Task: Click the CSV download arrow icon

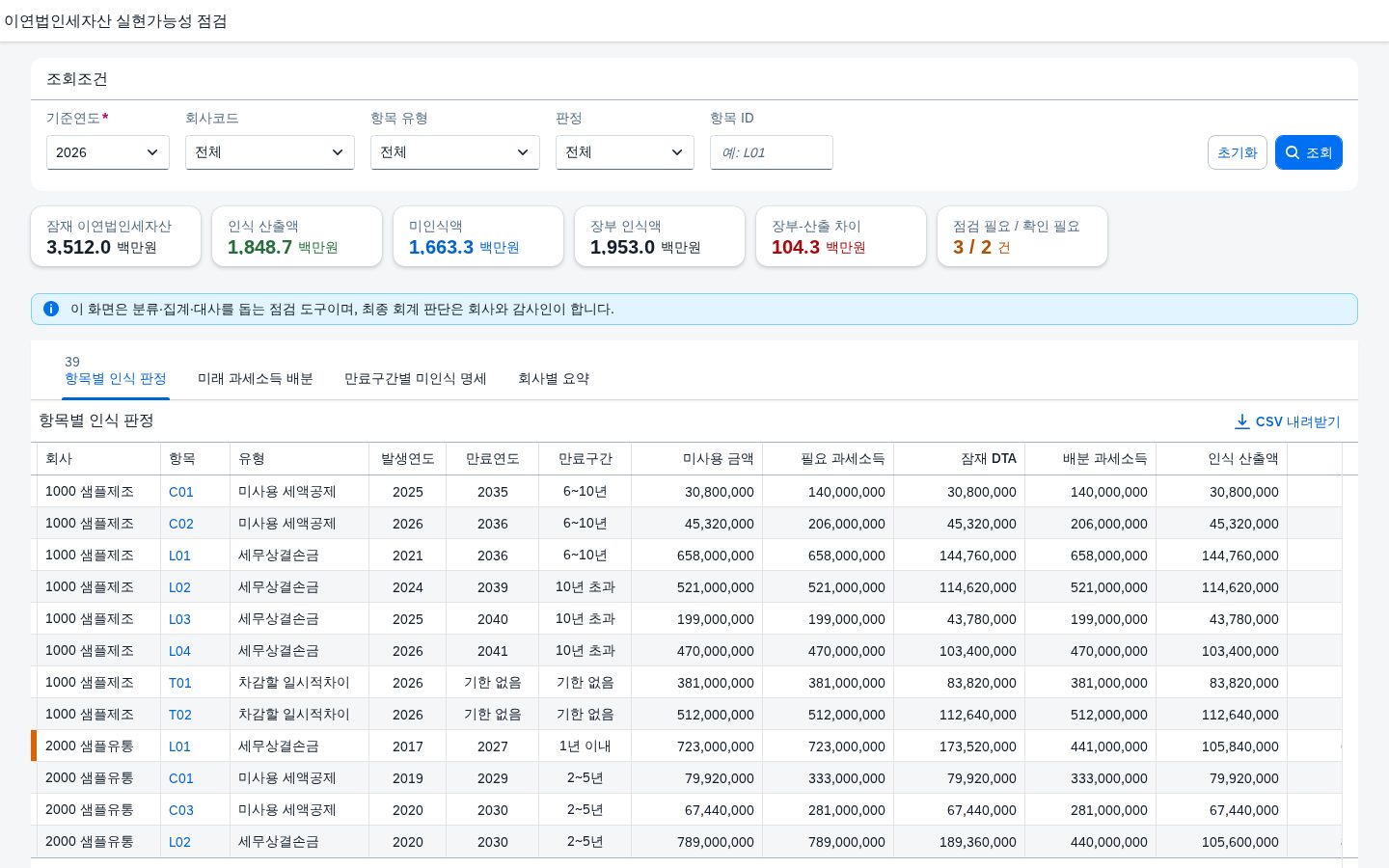Action: coord(1242,421)
